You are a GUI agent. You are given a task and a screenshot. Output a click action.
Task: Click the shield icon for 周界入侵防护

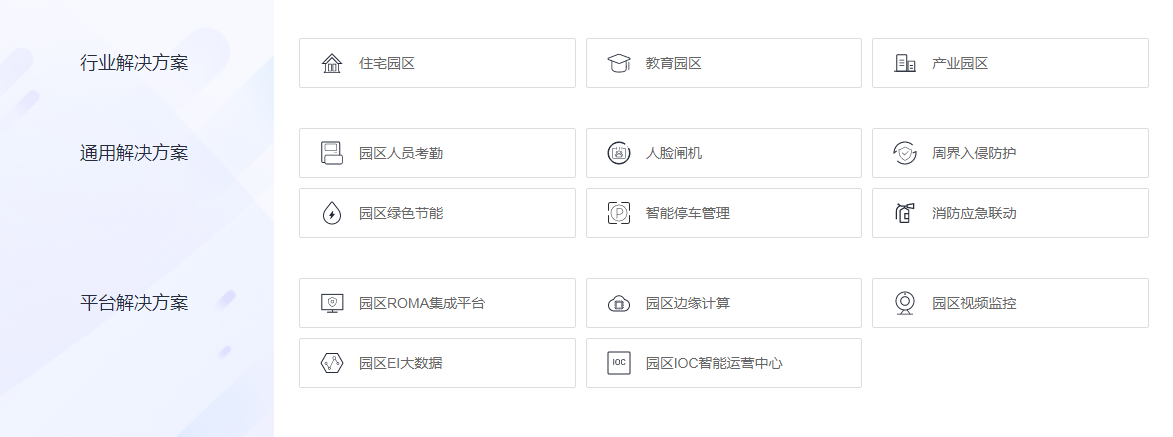click(905, 153)
